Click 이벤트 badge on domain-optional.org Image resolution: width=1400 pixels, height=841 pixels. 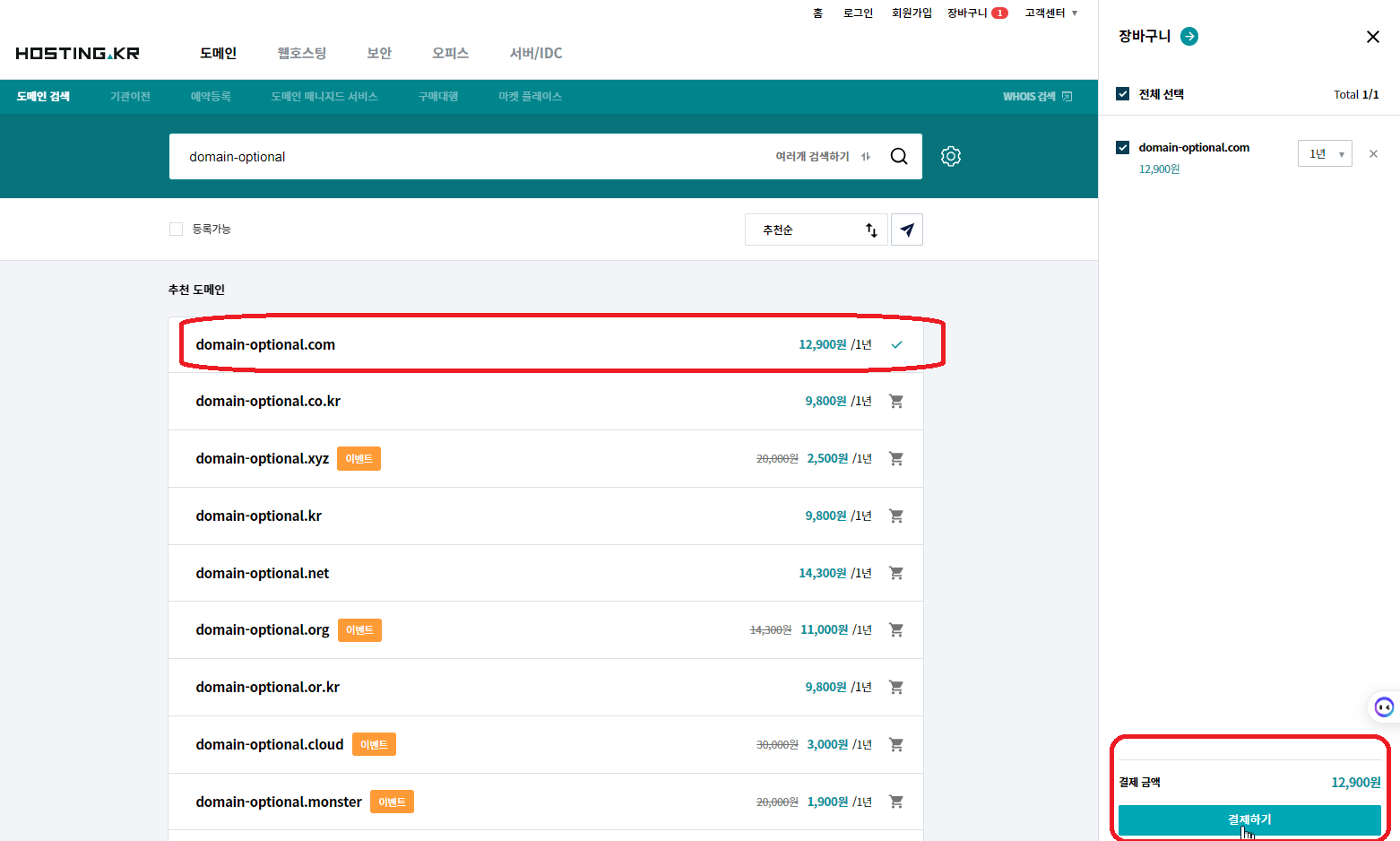(359, 629)
